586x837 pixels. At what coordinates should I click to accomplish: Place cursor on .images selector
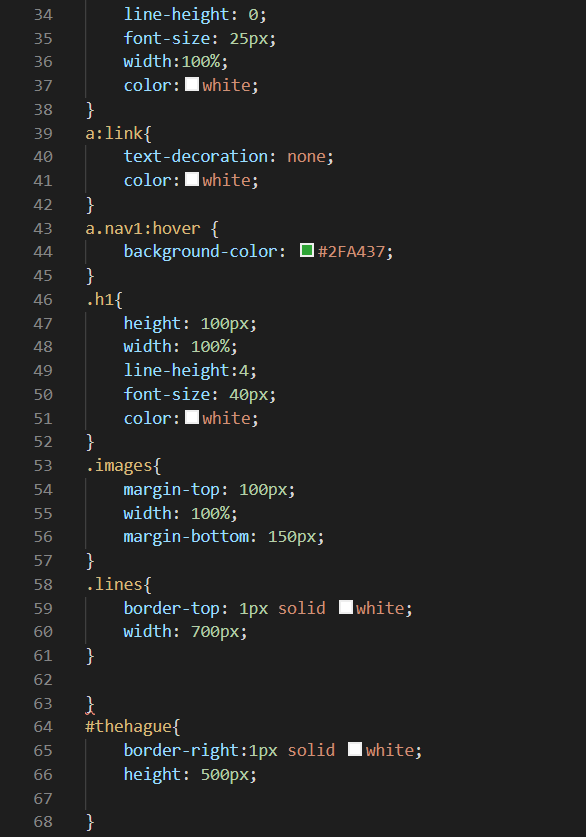point(119,465)
